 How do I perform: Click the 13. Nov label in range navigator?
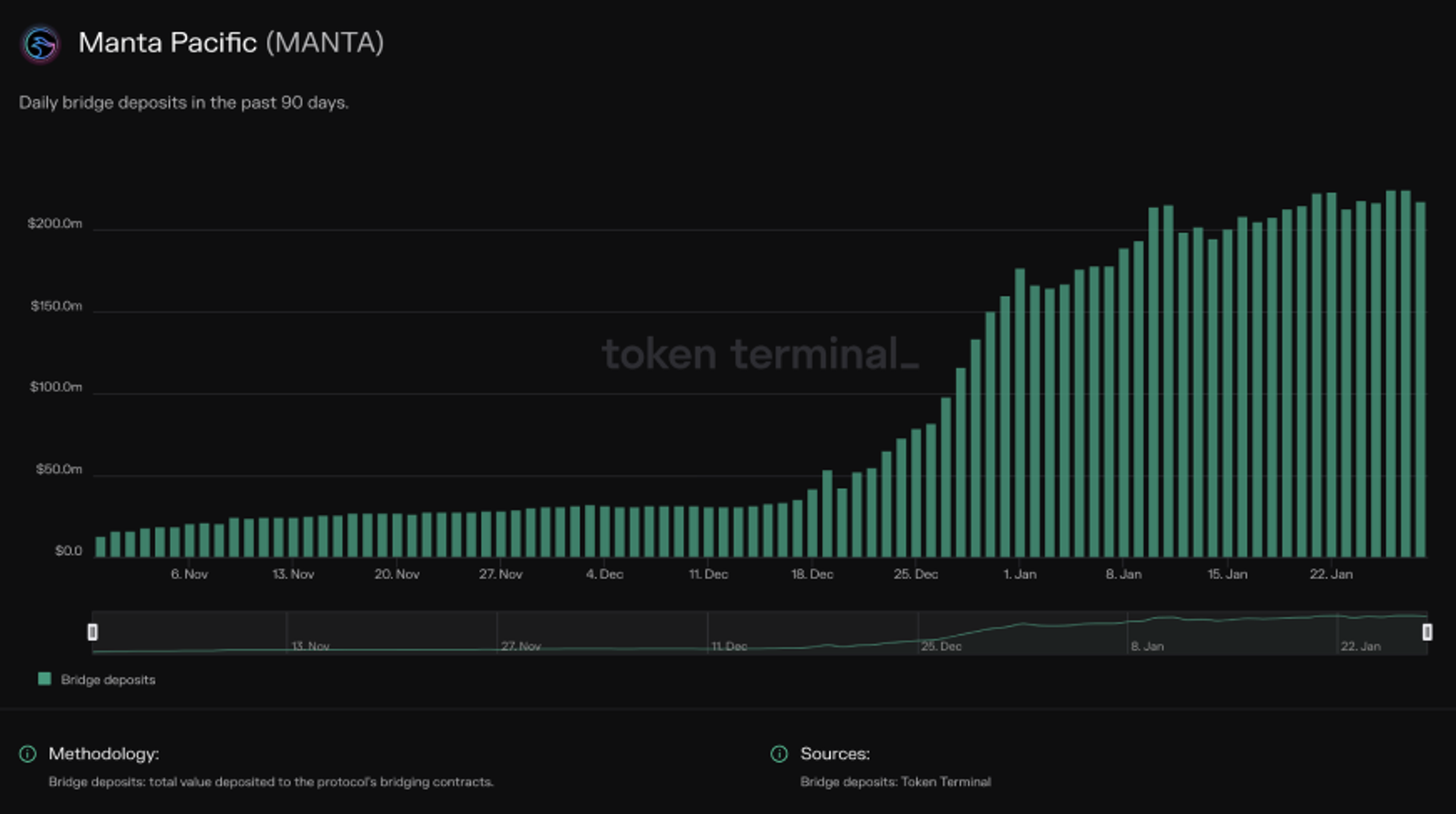[310, 646]
